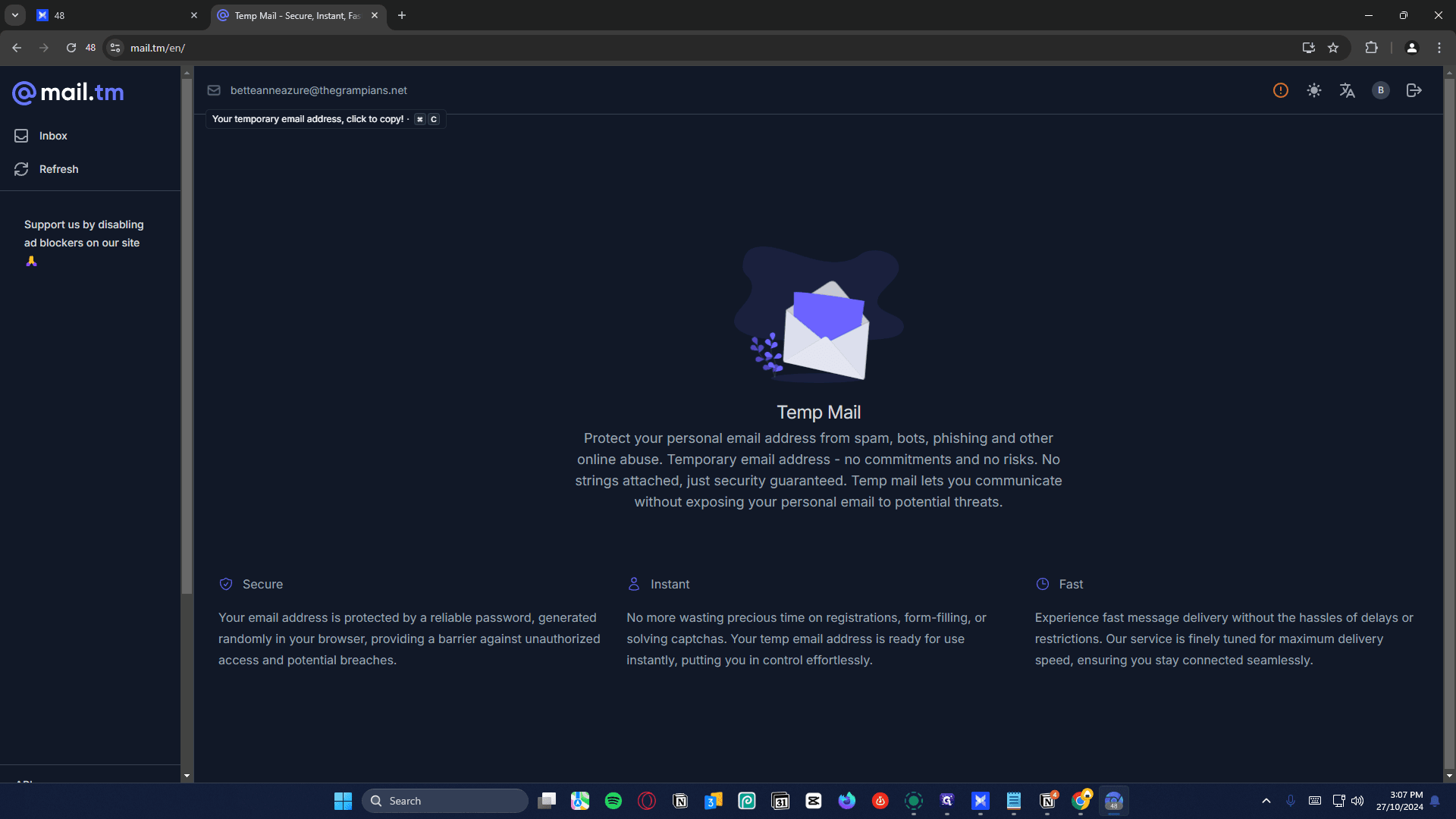Click the Secure shield icon

click(x=226, y=584)
